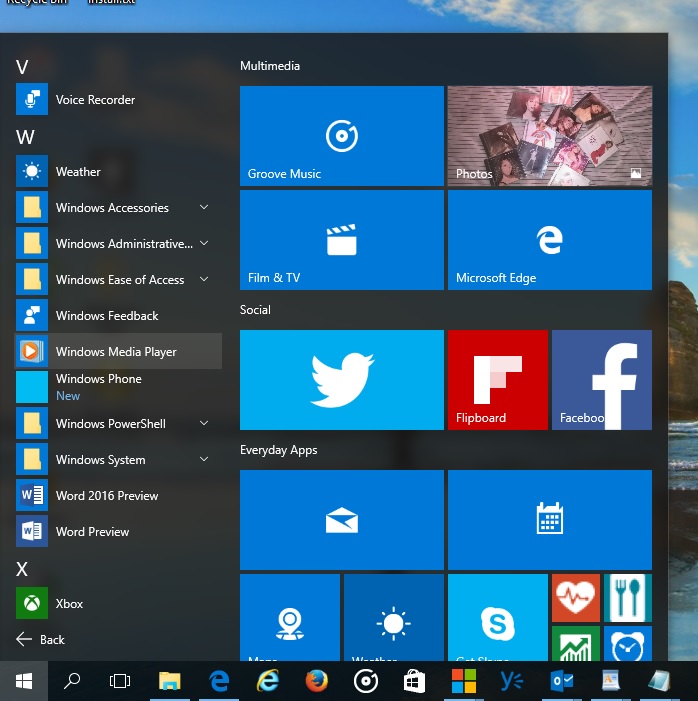Launch Windows Media Player
The height and width of the screenshot is (701, 698).
click(118, 351)
